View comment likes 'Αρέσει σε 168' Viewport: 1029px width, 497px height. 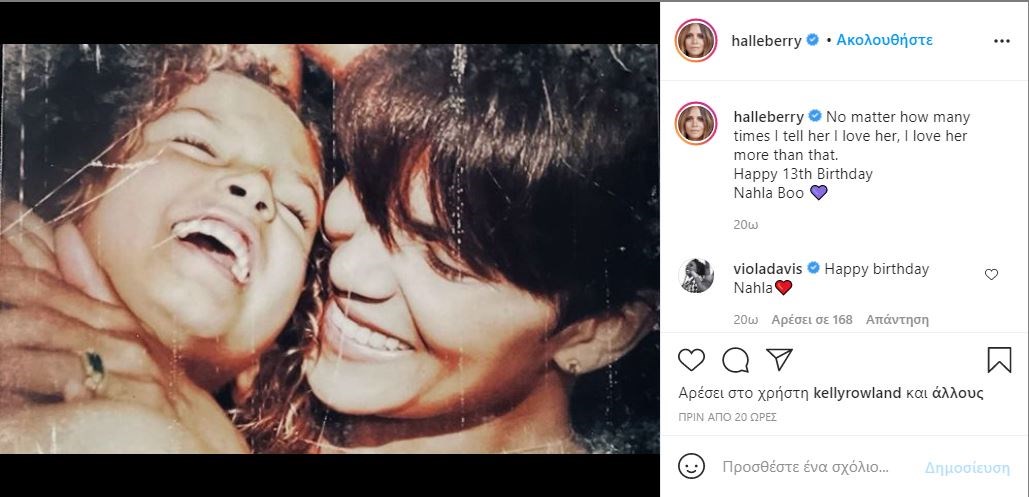(x=812, y=320)
